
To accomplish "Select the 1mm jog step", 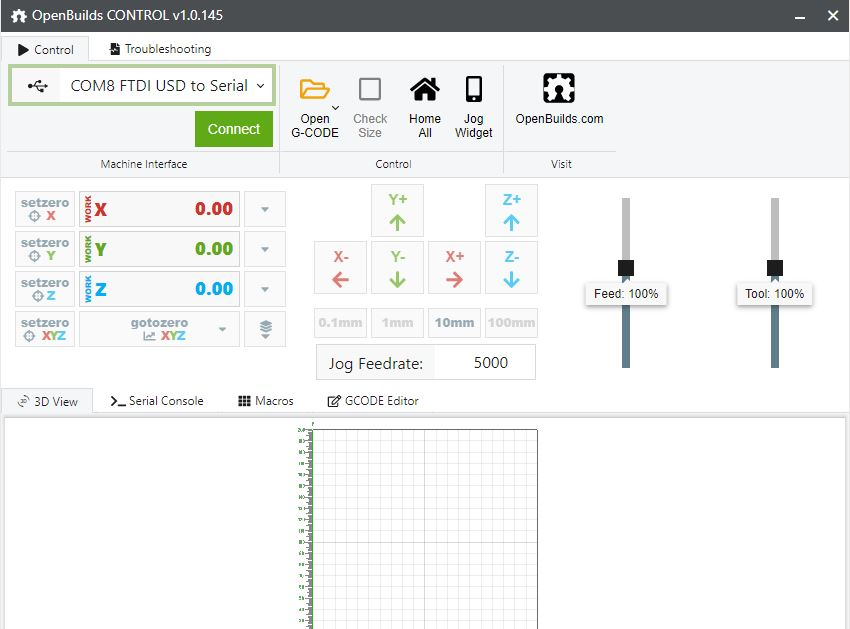I will click(x=397, y=323).
